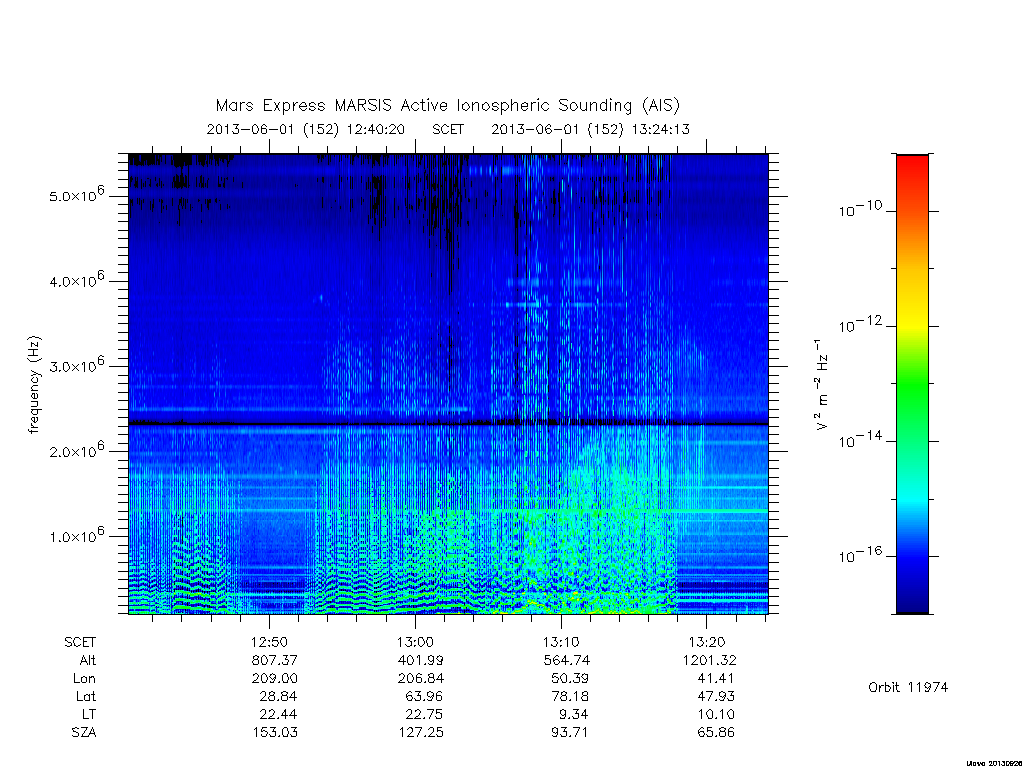
Task: Click longitude value '41.41'
Action: coord(716,679)
